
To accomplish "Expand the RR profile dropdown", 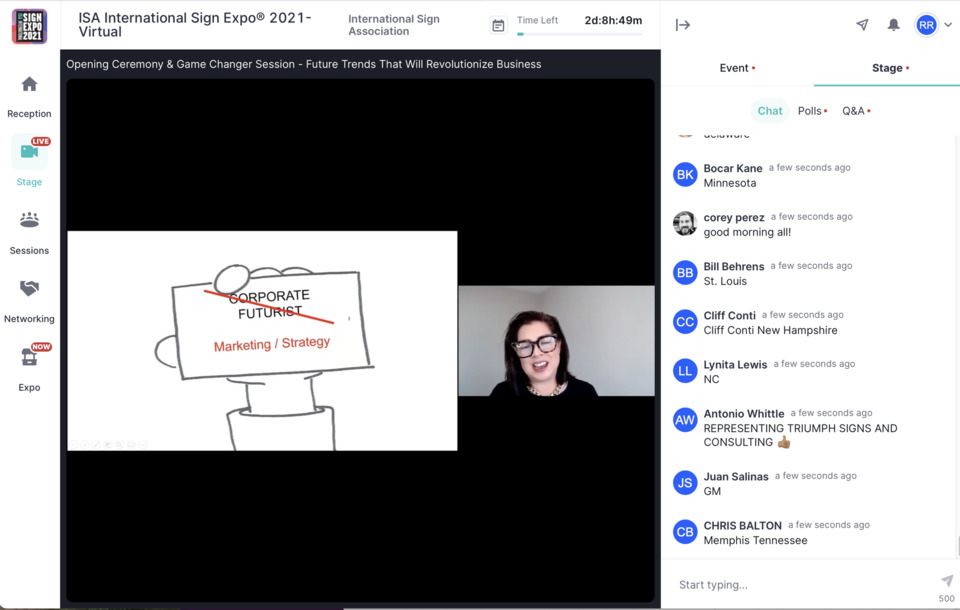I will (934, 25).
